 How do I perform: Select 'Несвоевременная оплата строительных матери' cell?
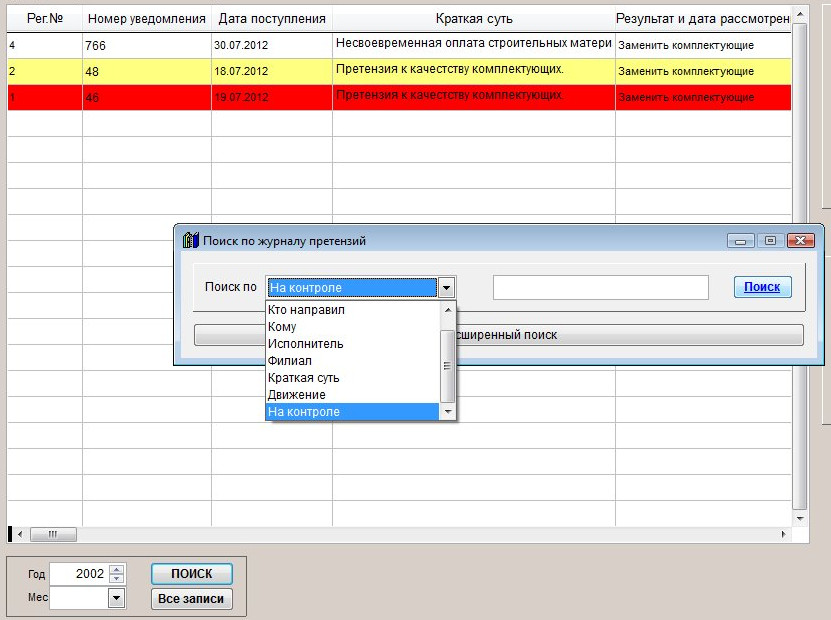coord(474,46)
